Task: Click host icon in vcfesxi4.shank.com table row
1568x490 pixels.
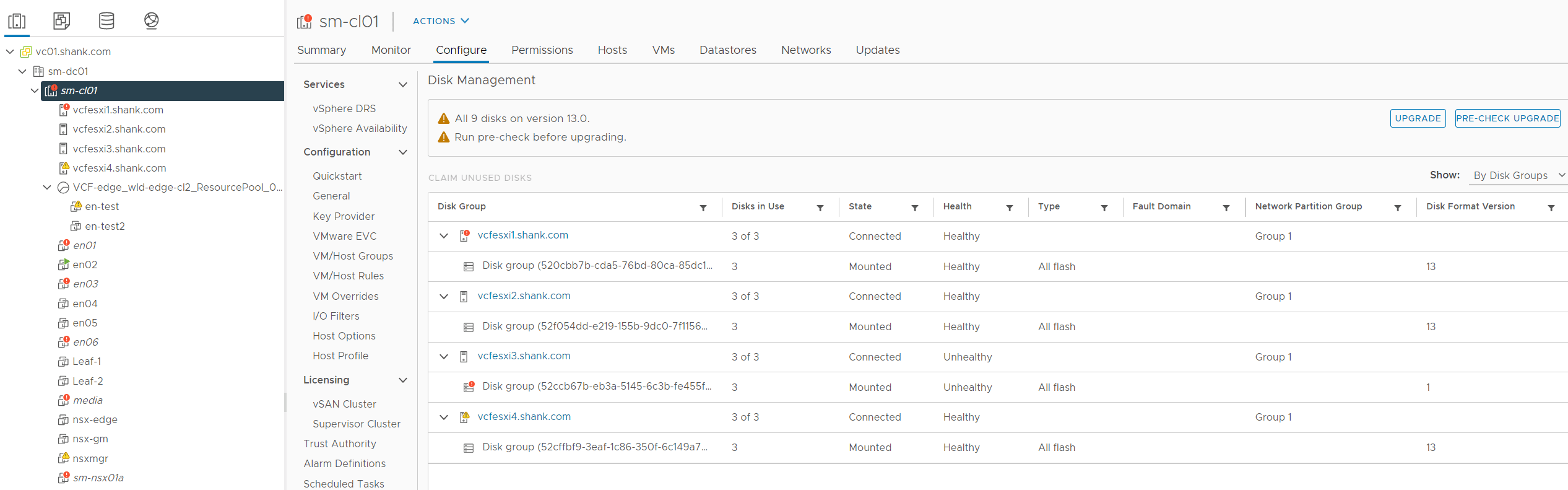Action: (465, 417)
